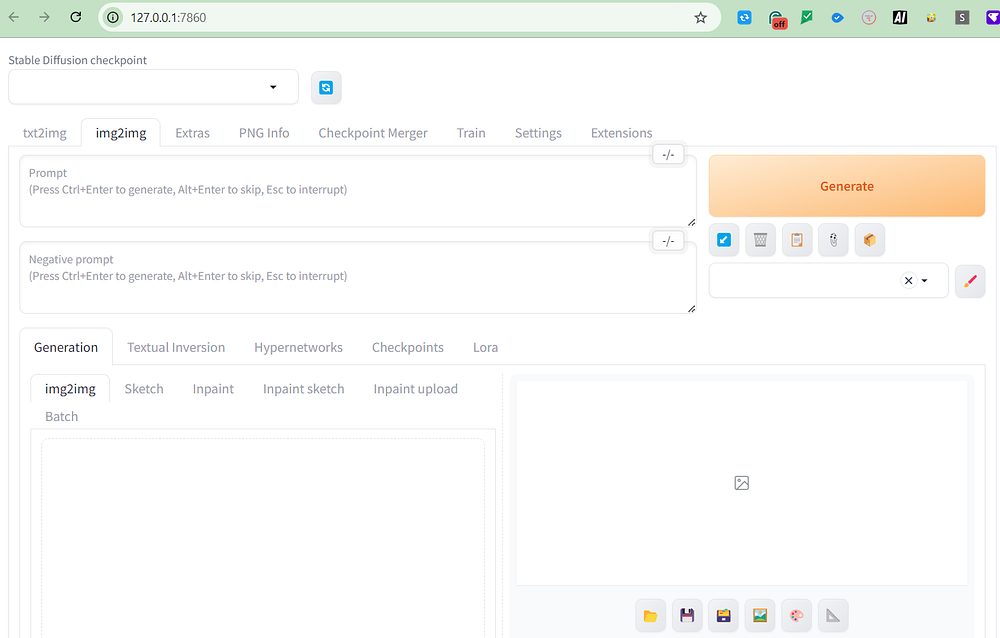
Task: Click the black 'AI' extension icon
Action: tap(900, 17)
